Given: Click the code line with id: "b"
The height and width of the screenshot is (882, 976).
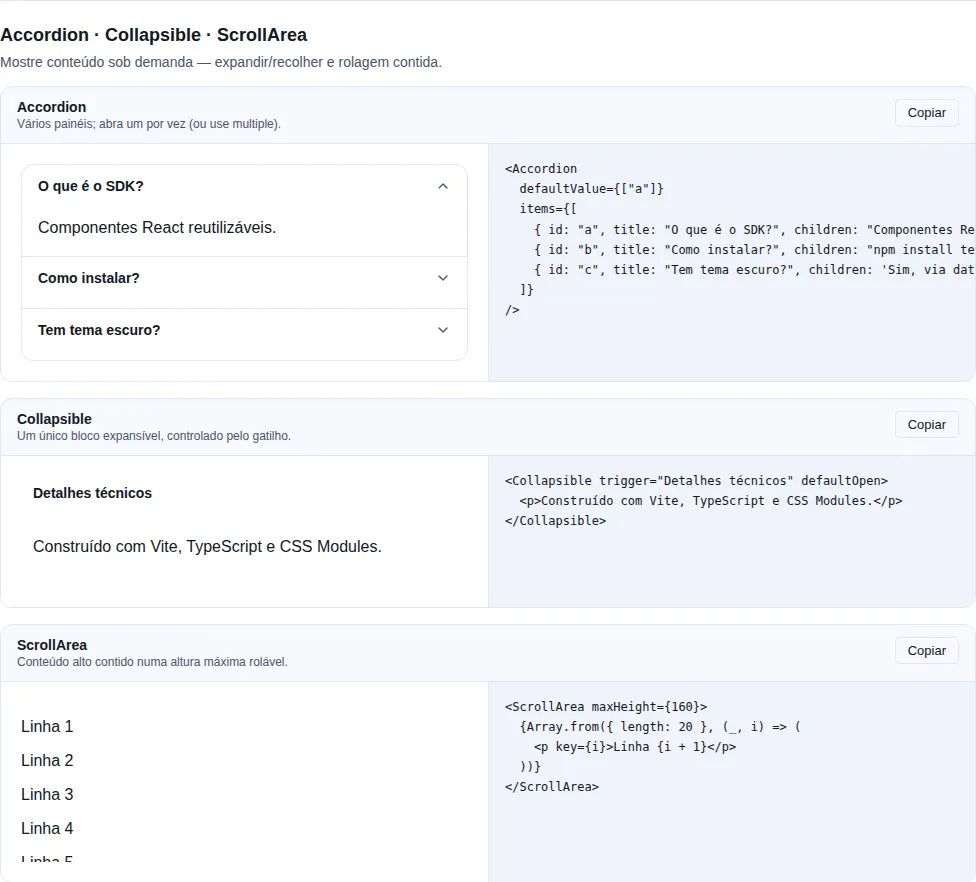Looking at the screenshot, I should 754,250.
